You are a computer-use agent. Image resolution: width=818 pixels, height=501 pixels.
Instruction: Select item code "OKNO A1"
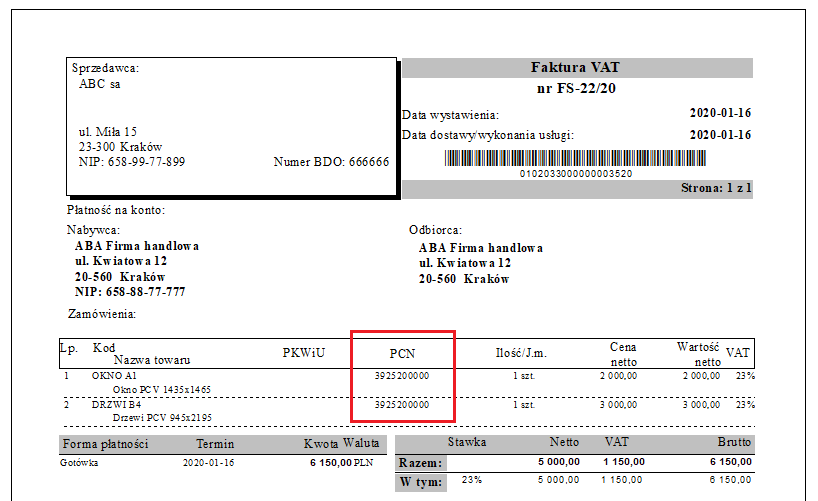(x=114, y=376)
